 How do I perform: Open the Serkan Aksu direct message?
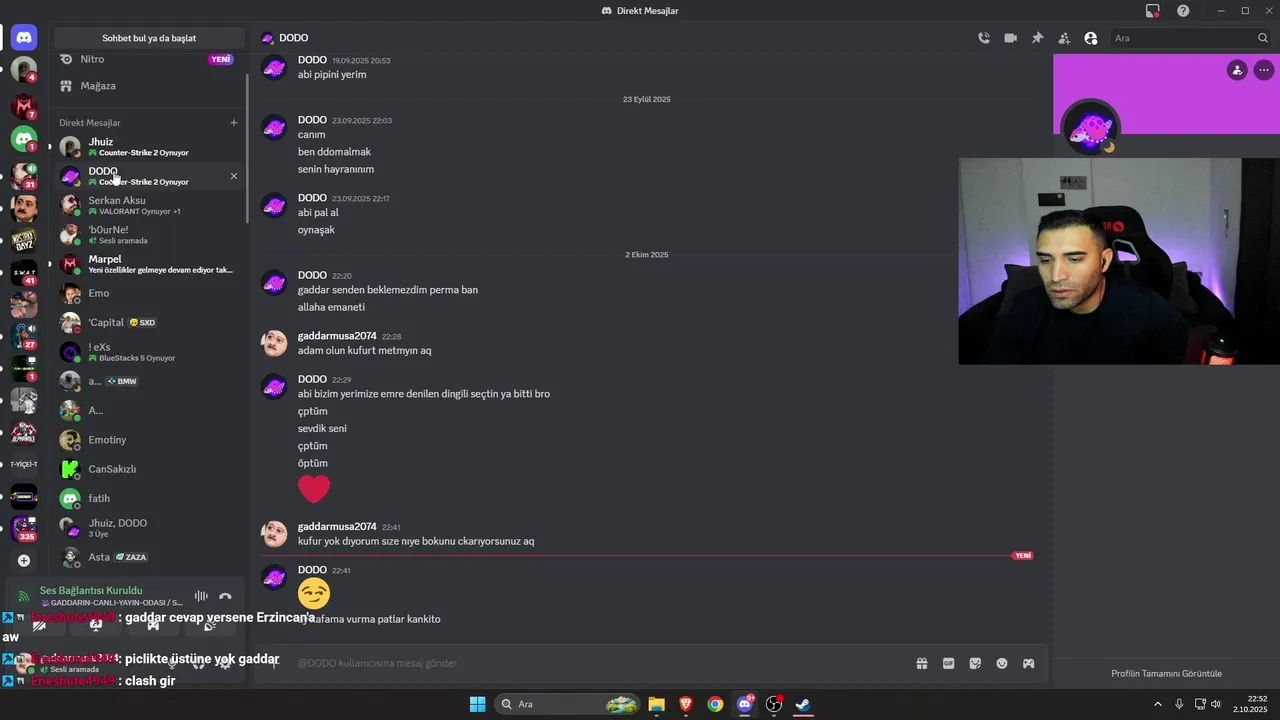pyautogui.click(x=148, y=205)
